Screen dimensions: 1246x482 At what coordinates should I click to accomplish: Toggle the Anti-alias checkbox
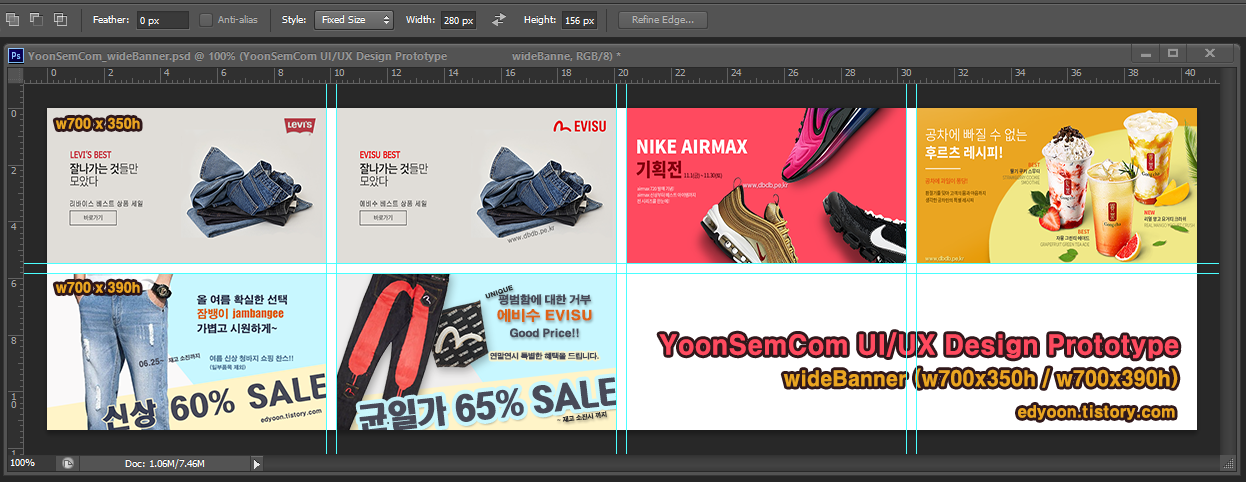coord(206,19)
